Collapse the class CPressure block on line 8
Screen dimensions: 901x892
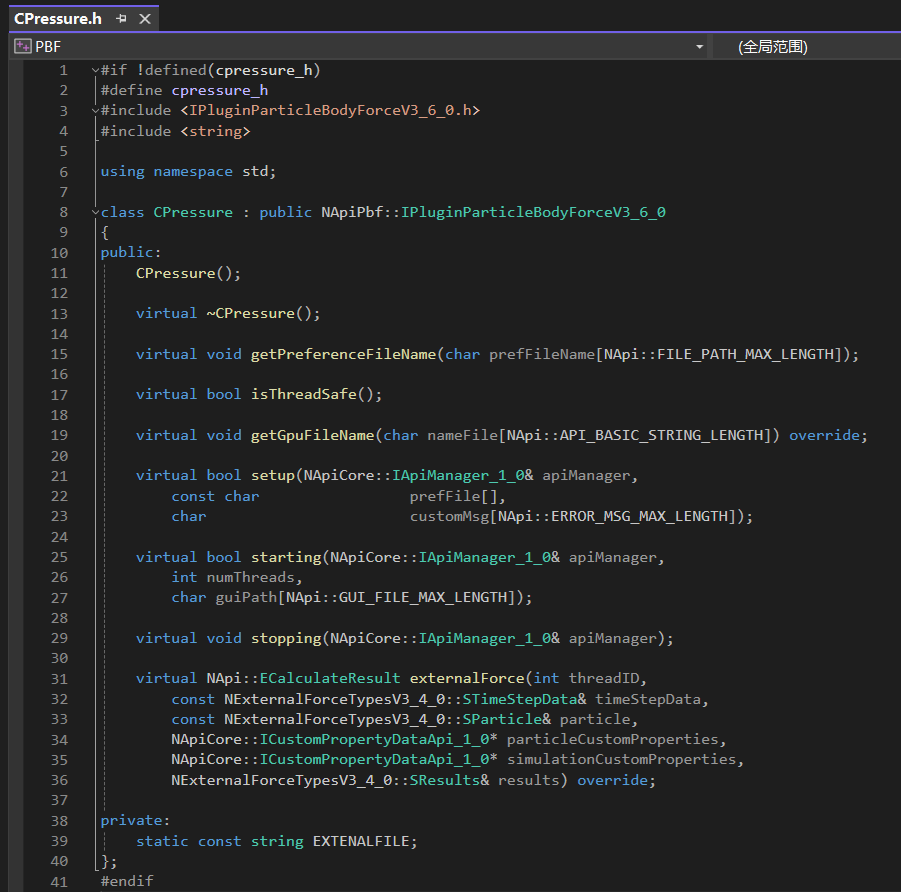tap(95, 212)
